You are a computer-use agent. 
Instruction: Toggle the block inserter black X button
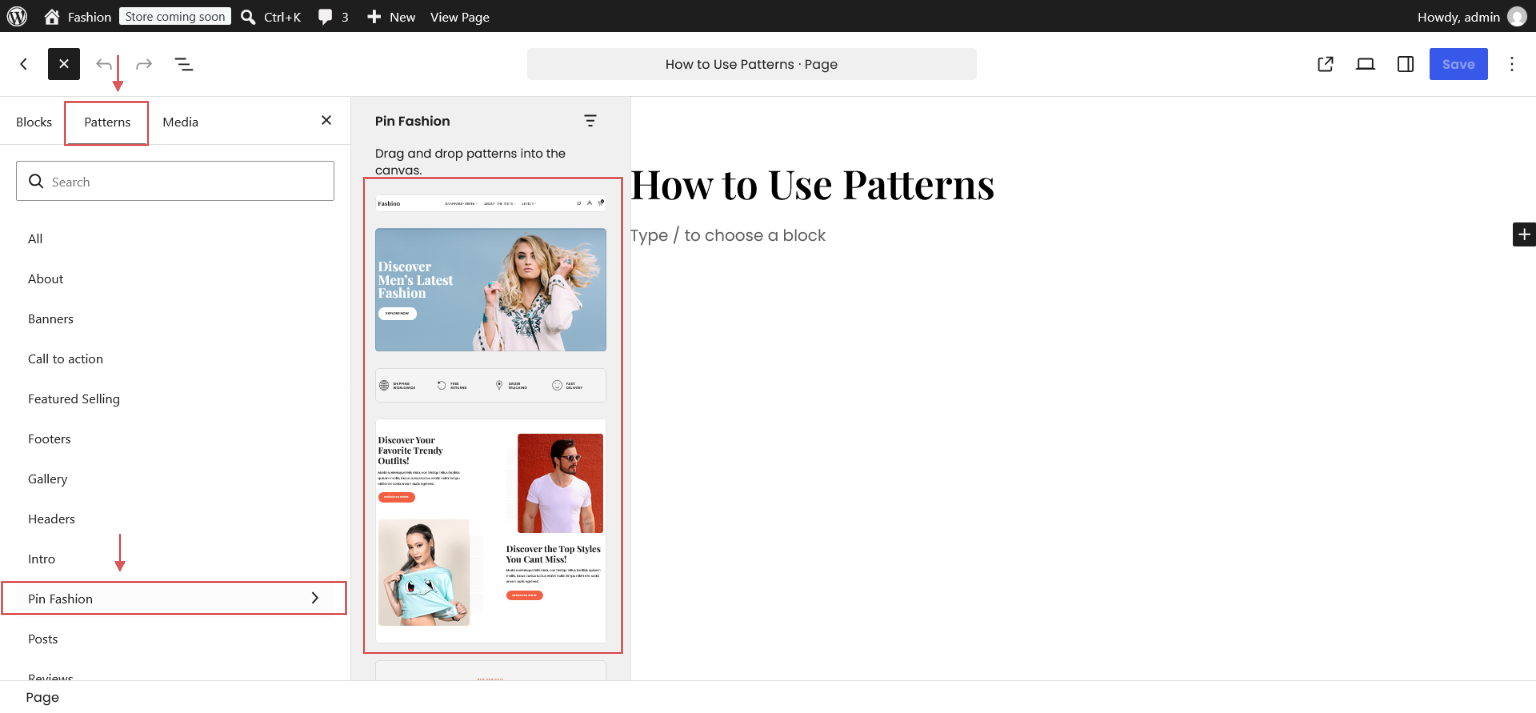click(64, 64)
